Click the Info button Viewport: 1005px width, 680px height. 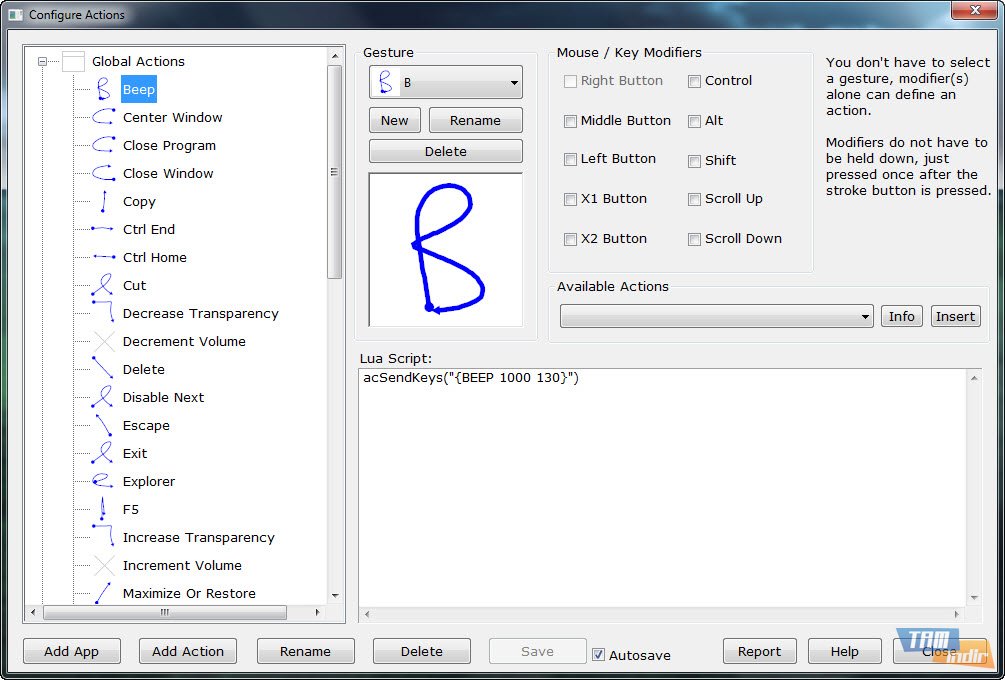pos(901,316)
